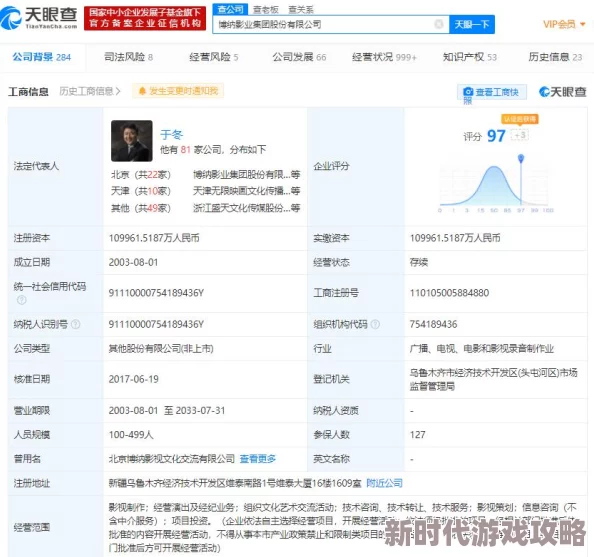
Task: Select the insured count 127
Action: [x=417, y=435]
